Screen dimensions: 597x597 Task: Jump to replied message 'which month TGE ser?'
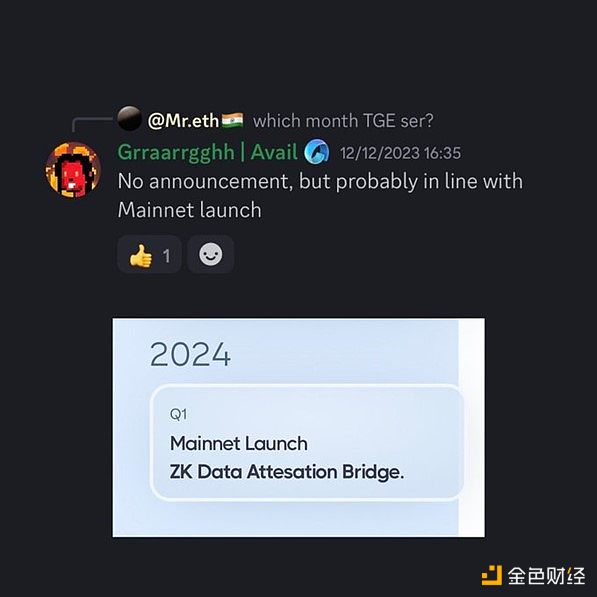pyautogui.click(x=343, y=121)
